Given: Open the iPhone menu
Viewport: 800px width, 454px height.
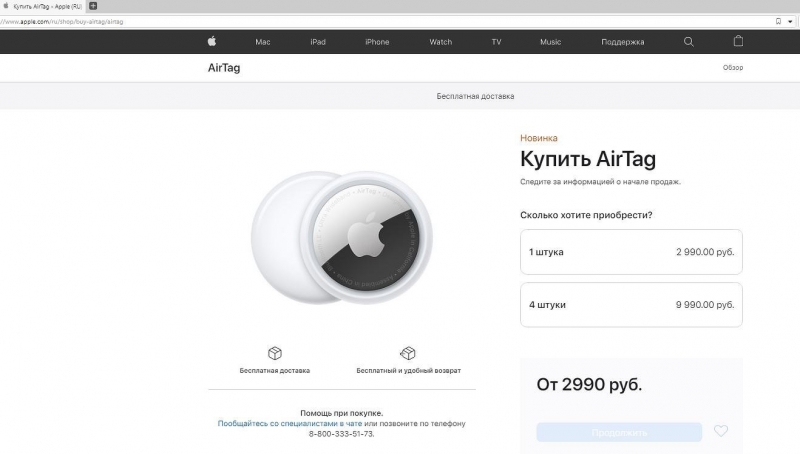Looking at the screenshot, I should point(377,42).
